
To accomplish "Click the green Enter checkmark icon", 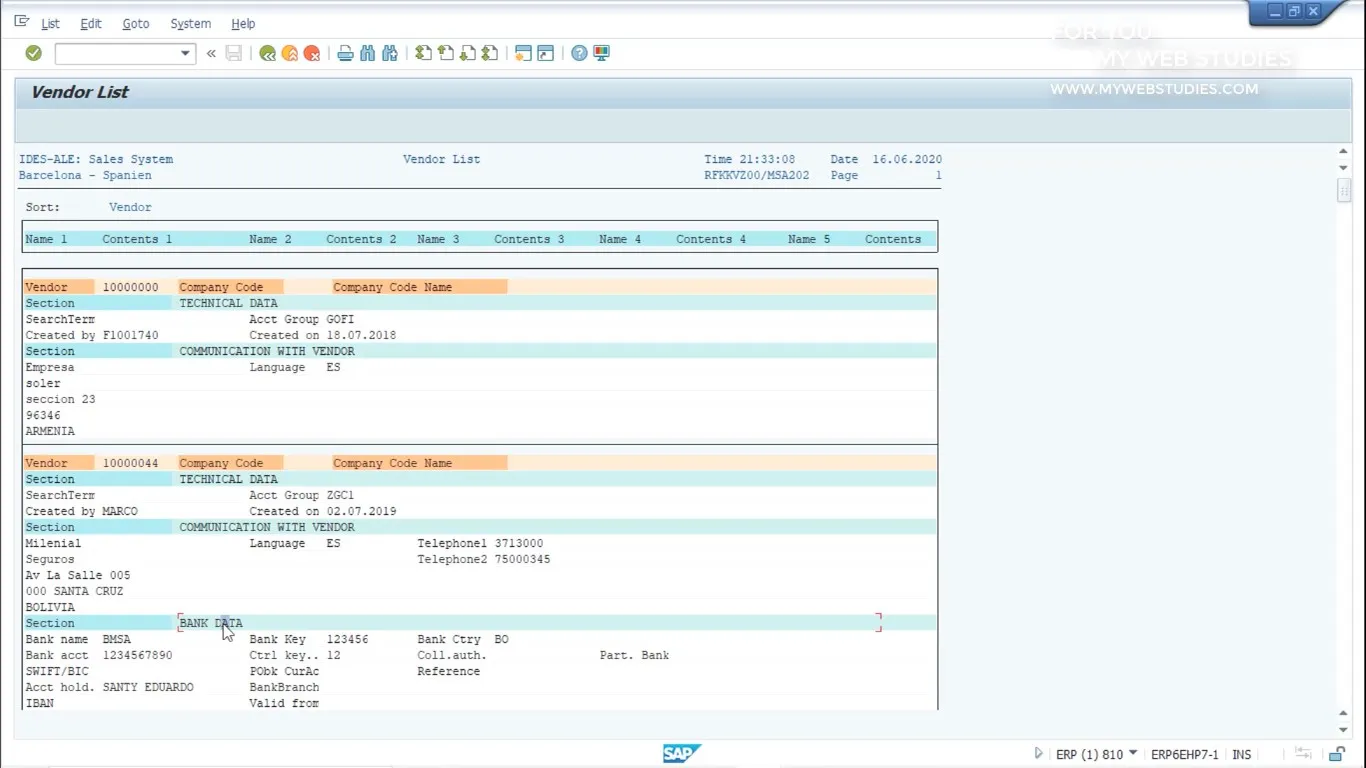I will pos(33,53).
